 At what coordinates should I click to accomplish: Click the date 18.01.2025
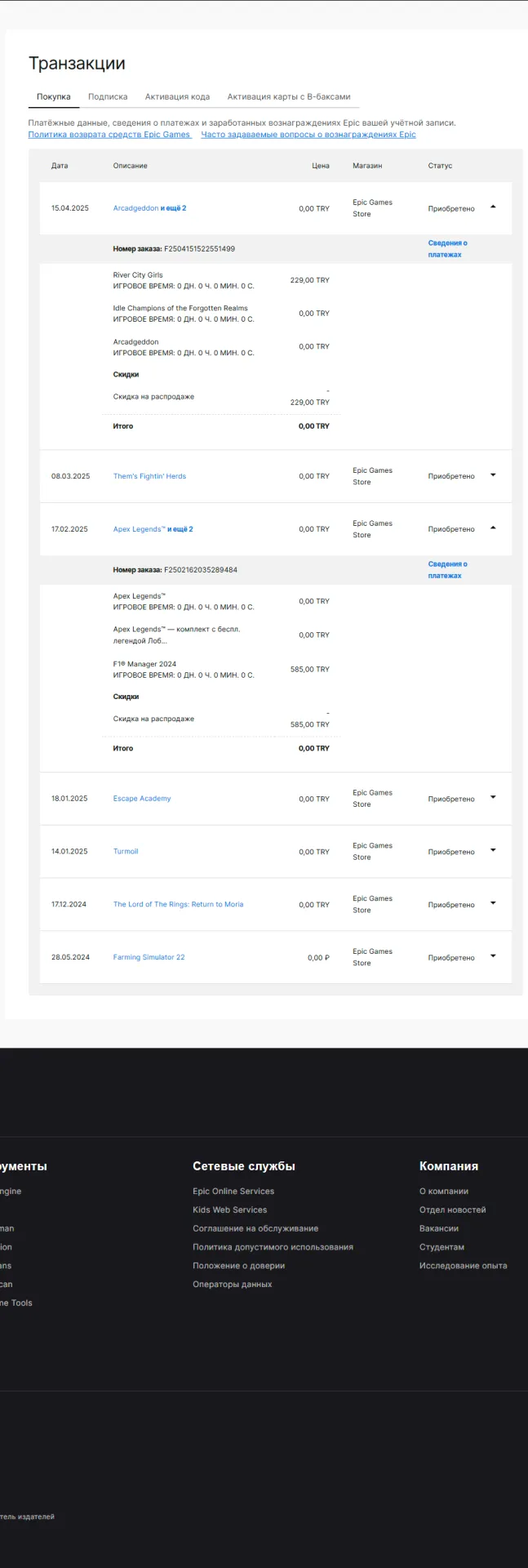69,799
